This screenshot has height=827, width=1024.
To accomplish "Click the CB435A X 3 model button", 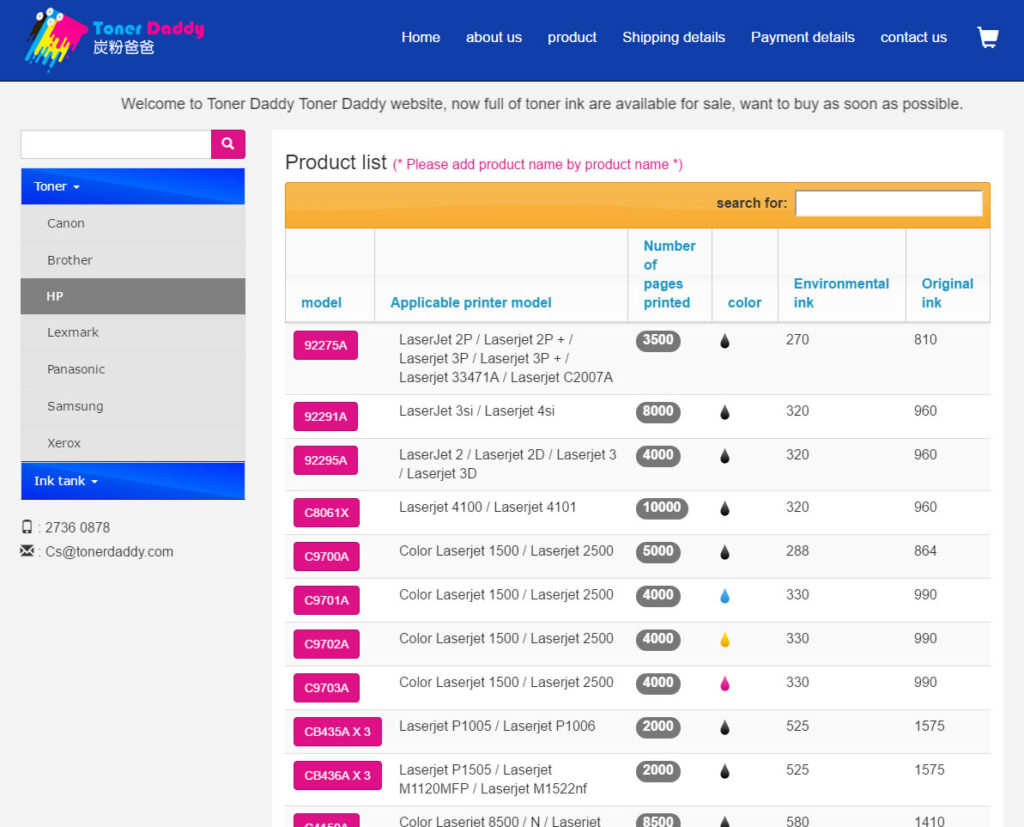I will click(337, 732).
